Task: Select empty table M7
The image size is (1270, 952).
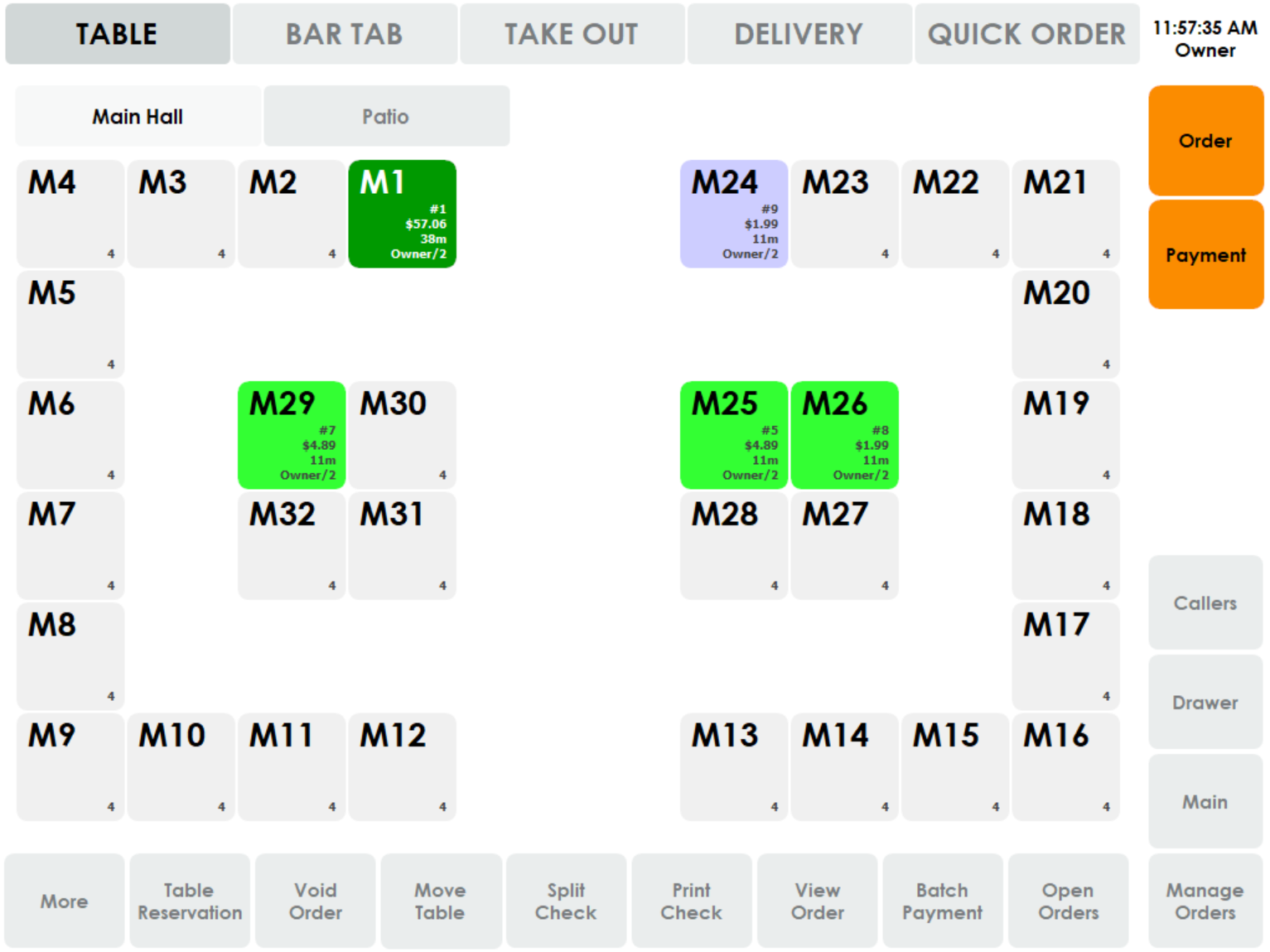Action: 70,546
